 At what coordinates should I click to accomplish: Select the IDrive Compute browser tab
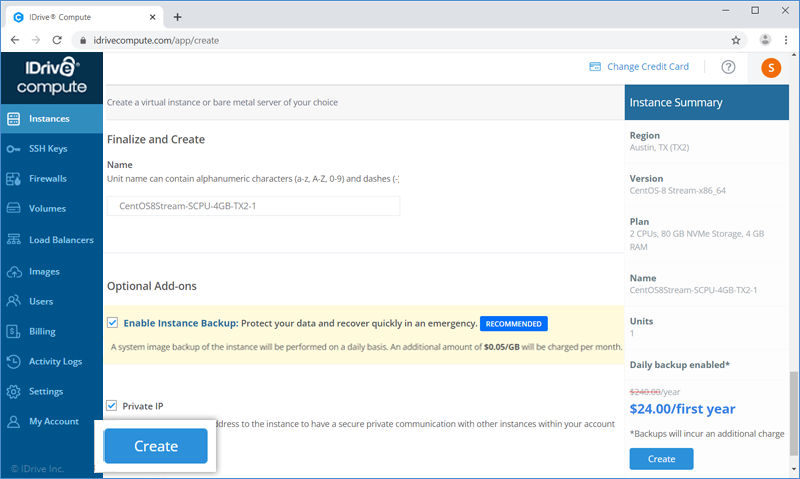click(85, 17)
